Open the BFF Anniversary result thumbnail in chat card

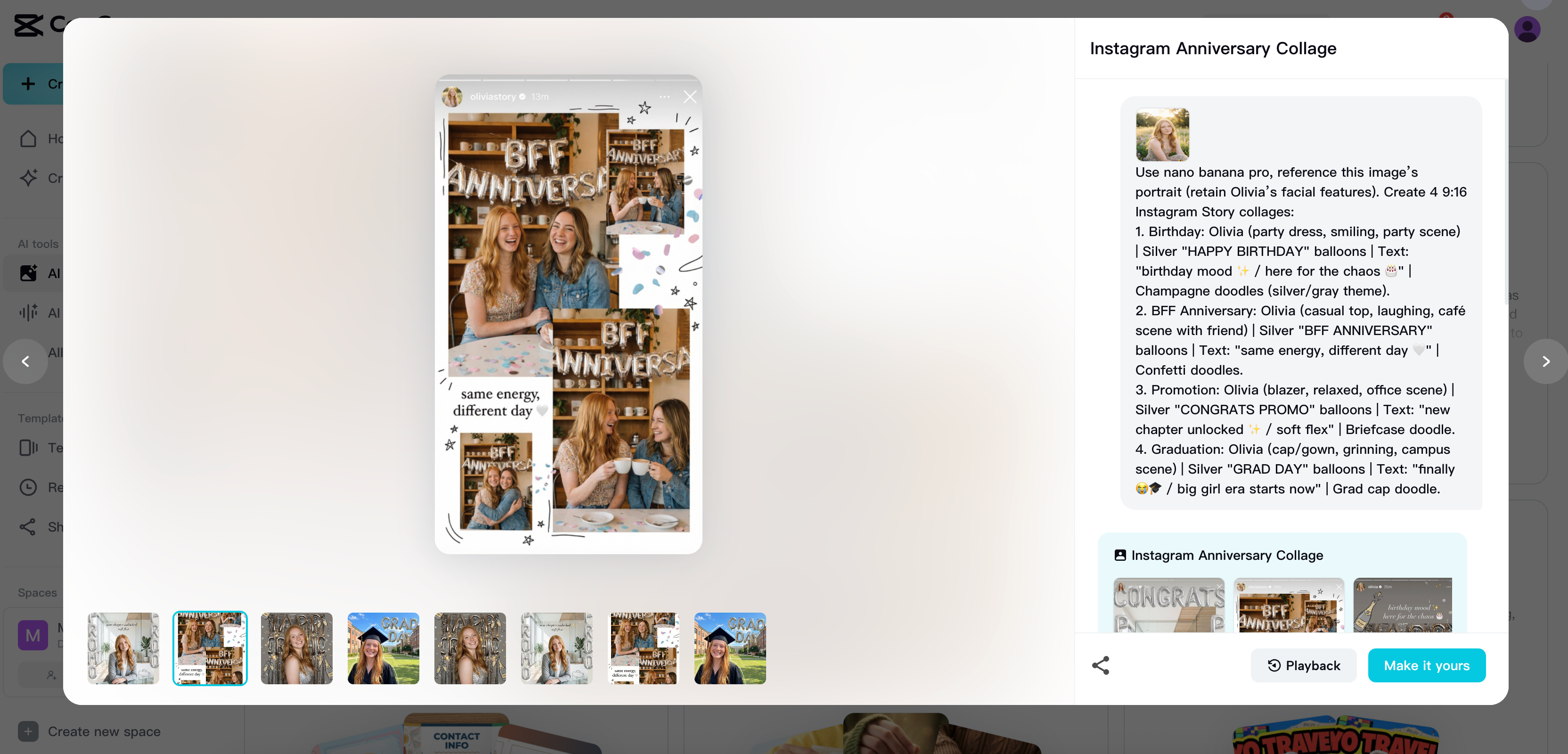pos(1288,605)
